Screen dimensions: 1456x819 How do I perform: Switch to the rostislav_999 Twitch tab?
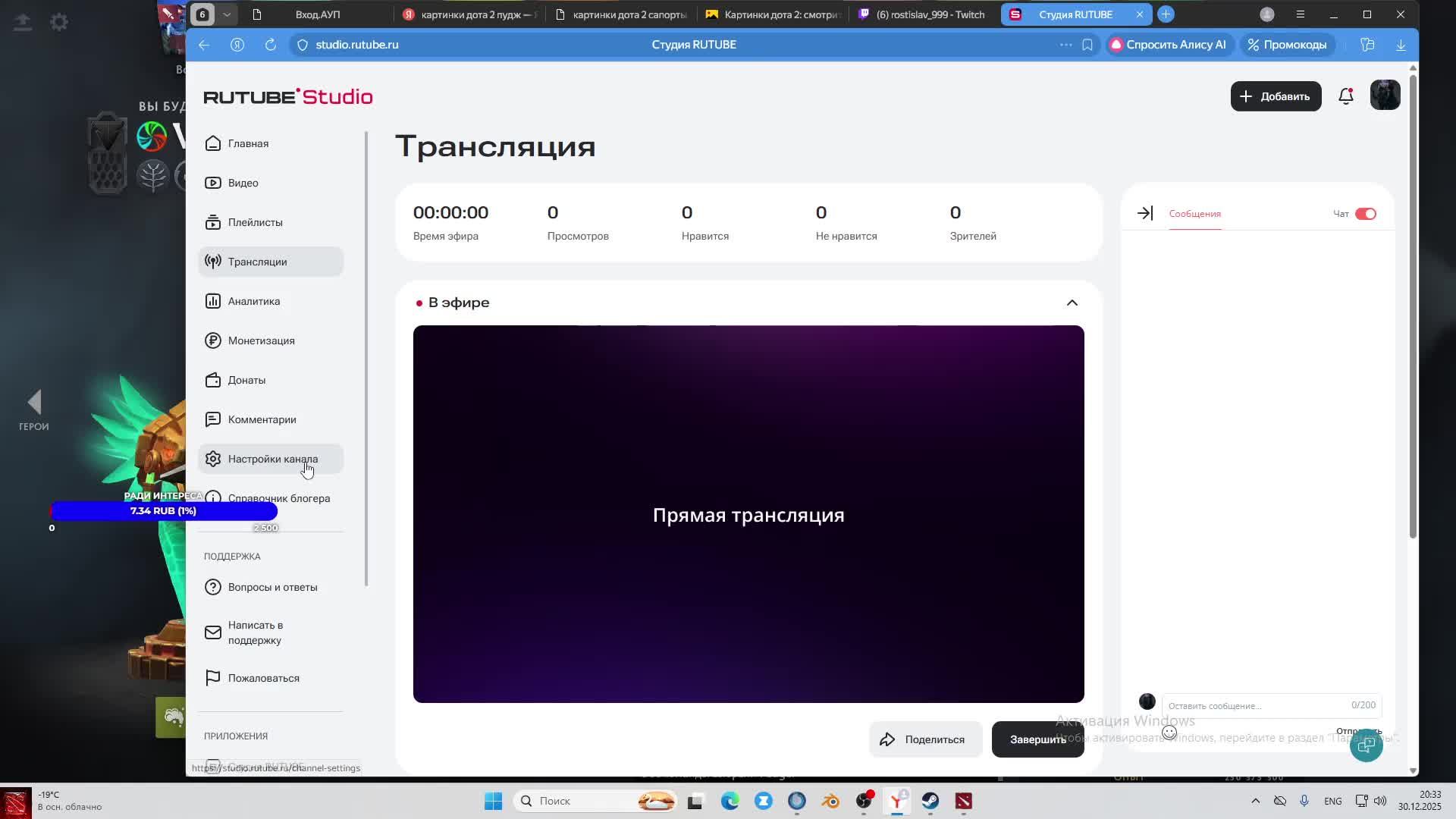[x=921, y=14]
